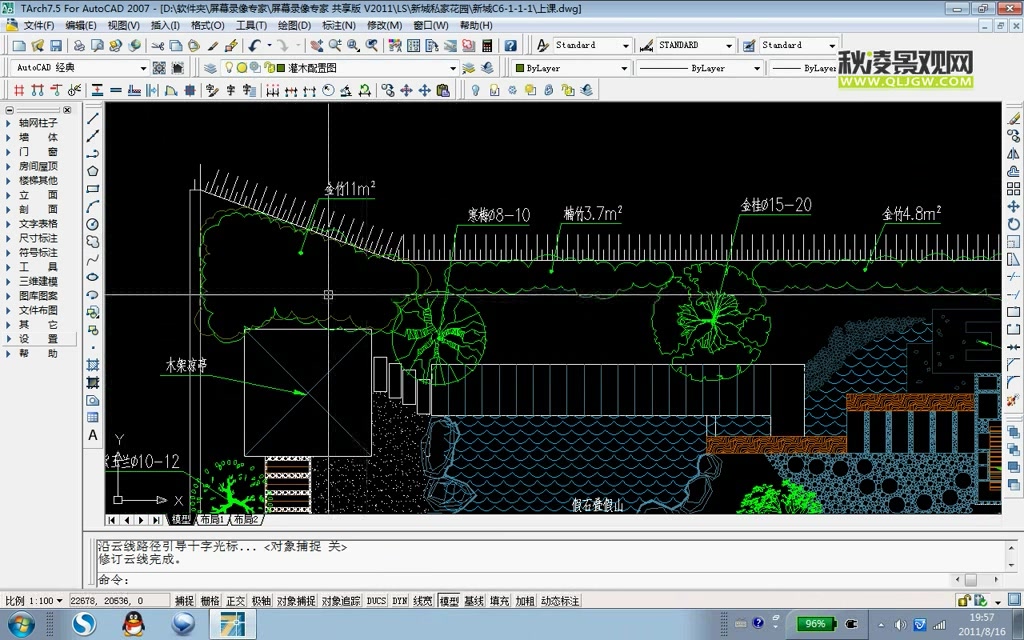1024x640 pixels.
Task: Toggle 栅格 grid display
Action: coord(210,601)
